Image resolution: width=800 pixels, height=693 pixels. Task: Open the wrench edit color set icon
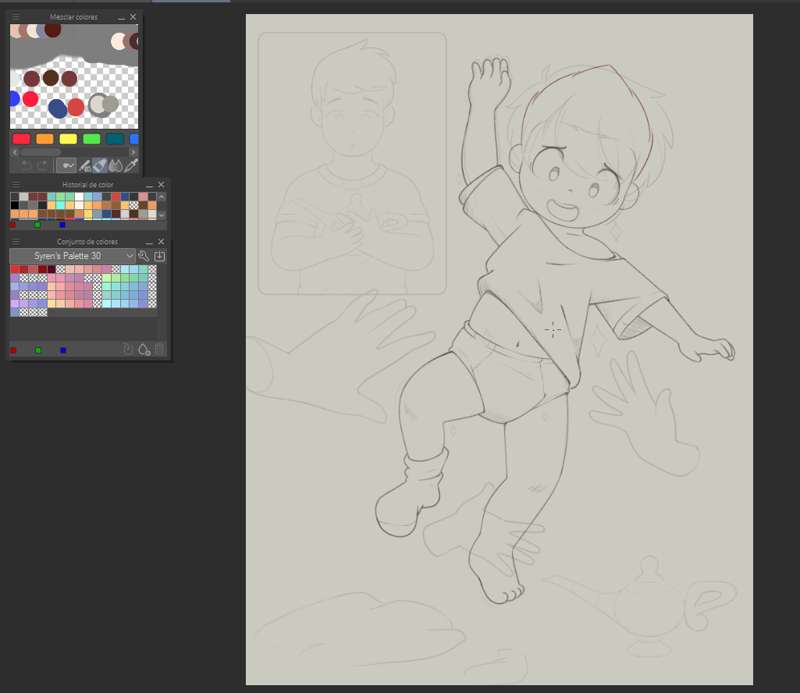click(x=143, y=256)
